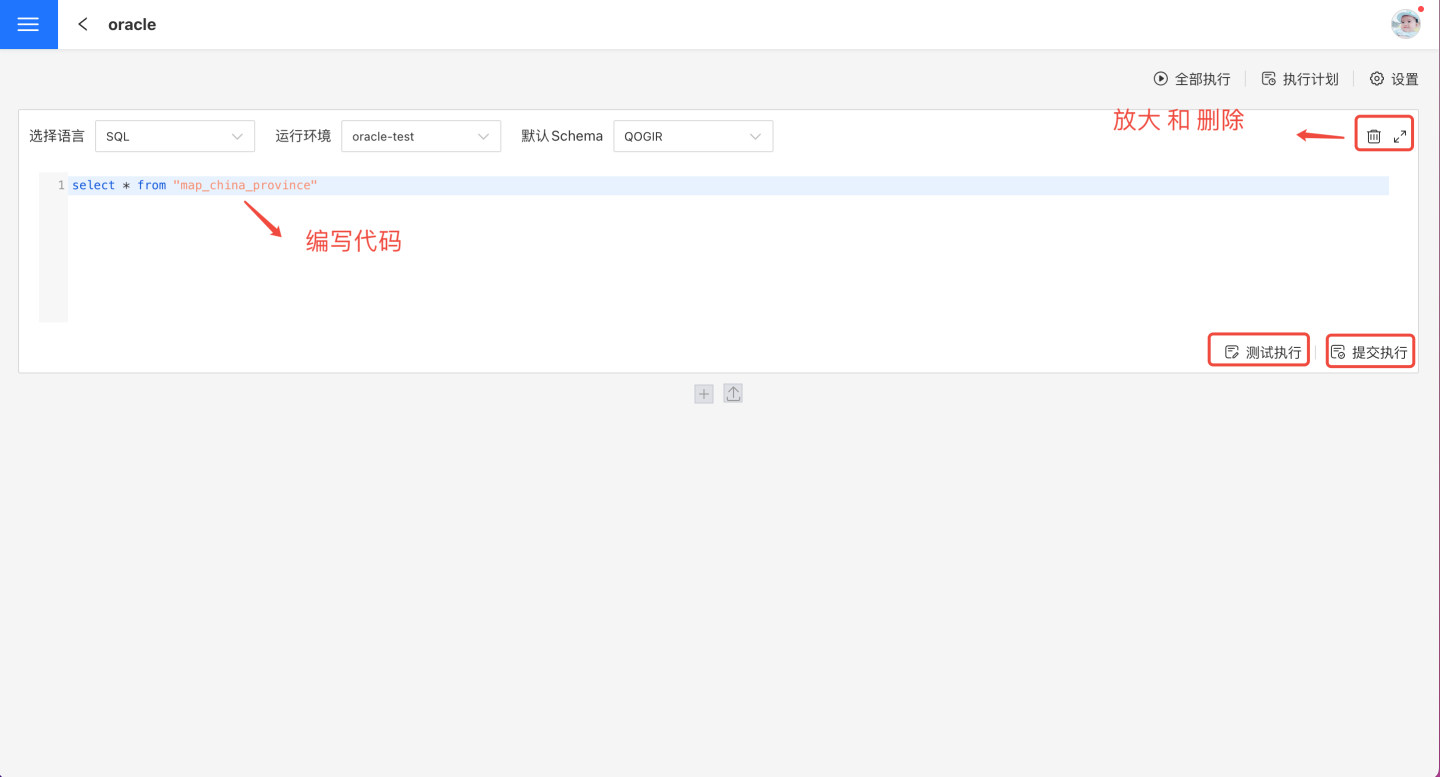
Task: Open user profile avatar
Action: click(1406, 24)
